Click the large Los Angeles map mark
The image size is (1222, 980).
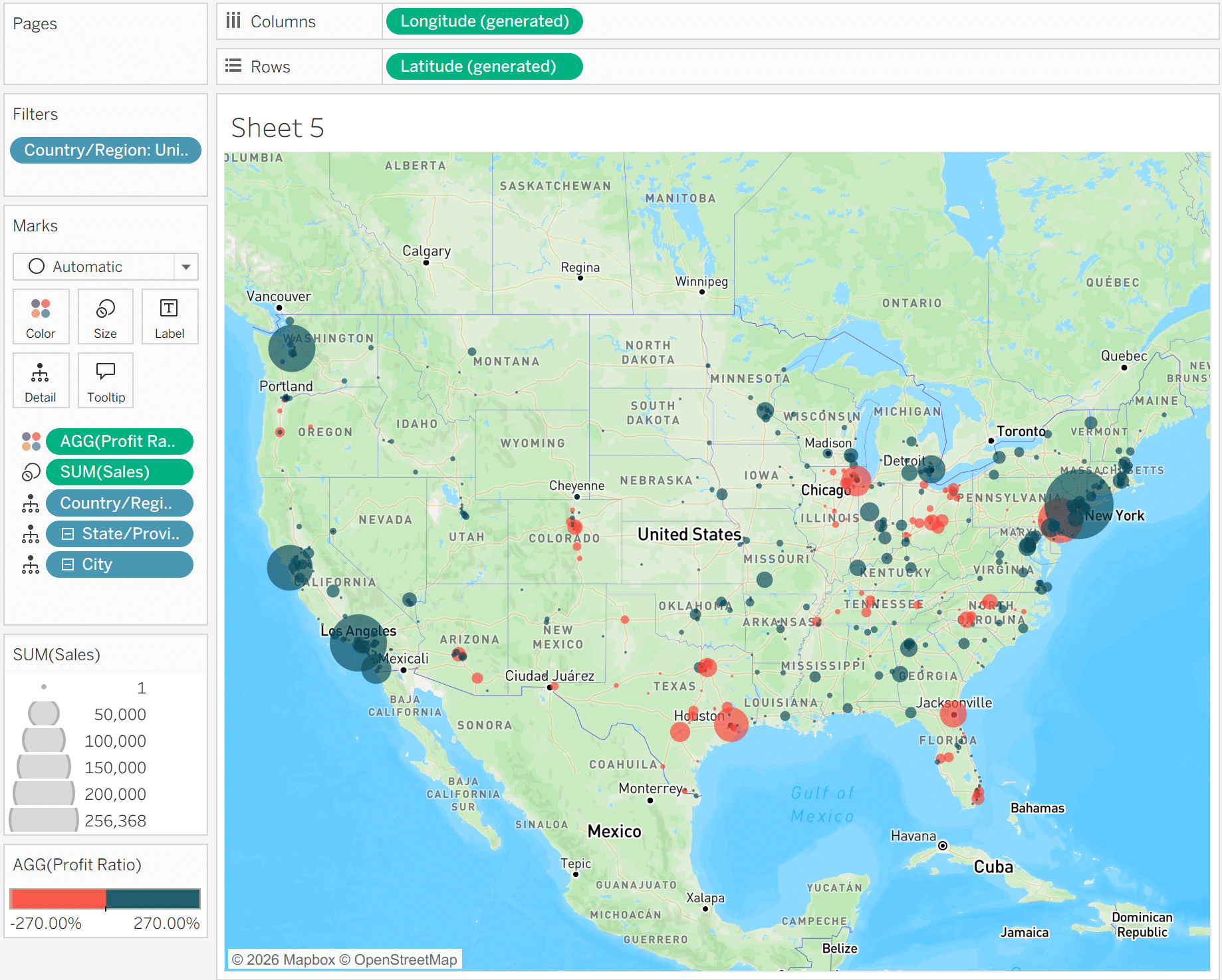click(x=358, y=642)
